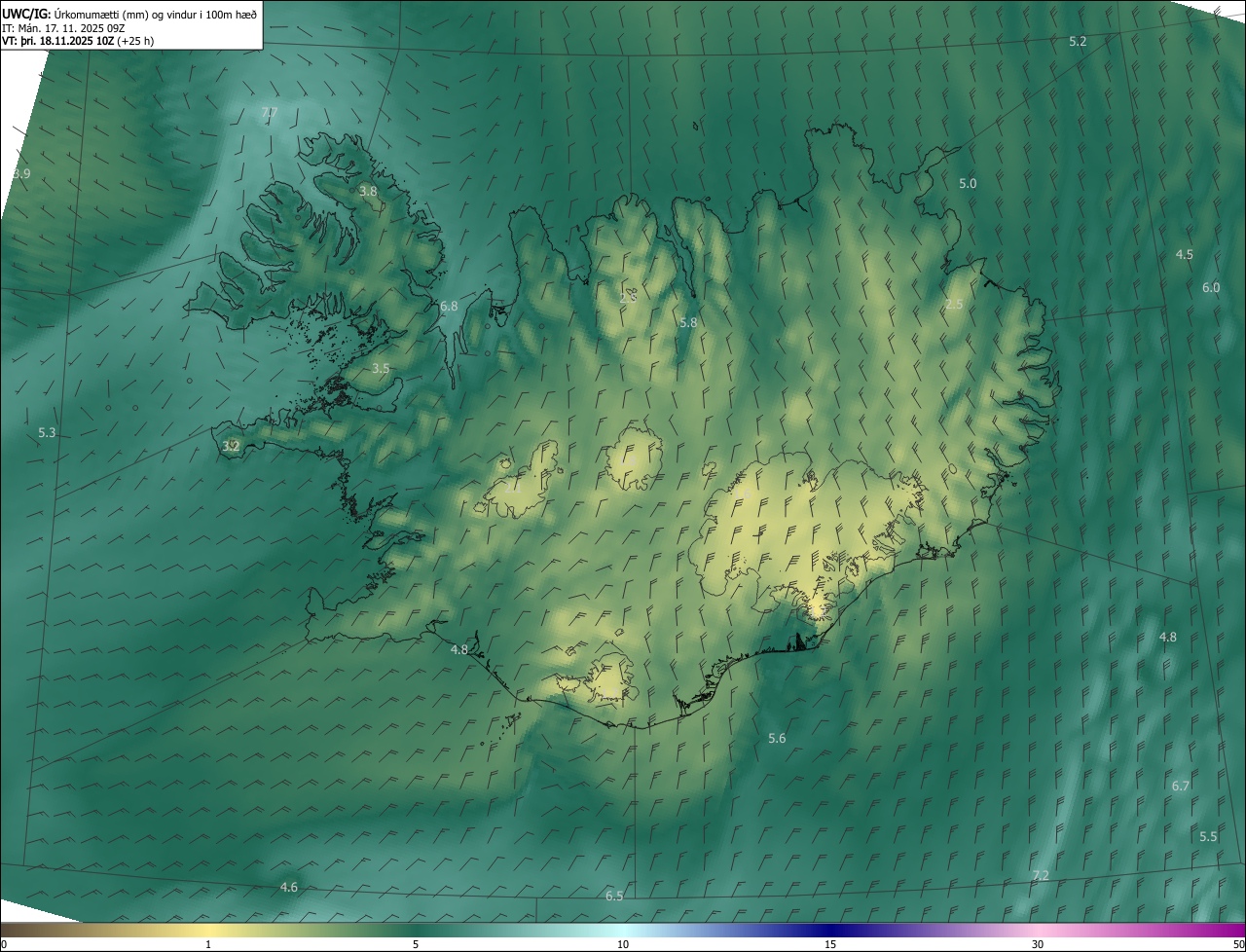Click the valid time 'VT: þri. 18.11.2025 10Z'
Viewport: 1246px width, 952px height.
click(56, 41)
